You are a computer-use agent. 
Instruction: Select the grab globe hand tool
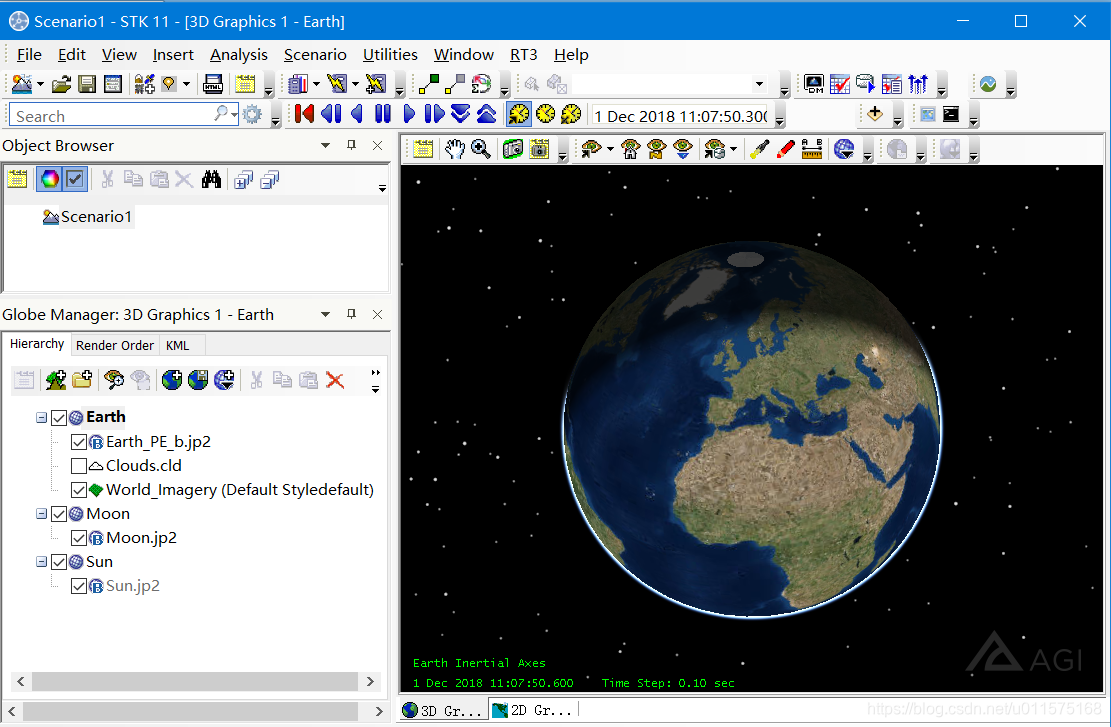[x=454, y=149]
